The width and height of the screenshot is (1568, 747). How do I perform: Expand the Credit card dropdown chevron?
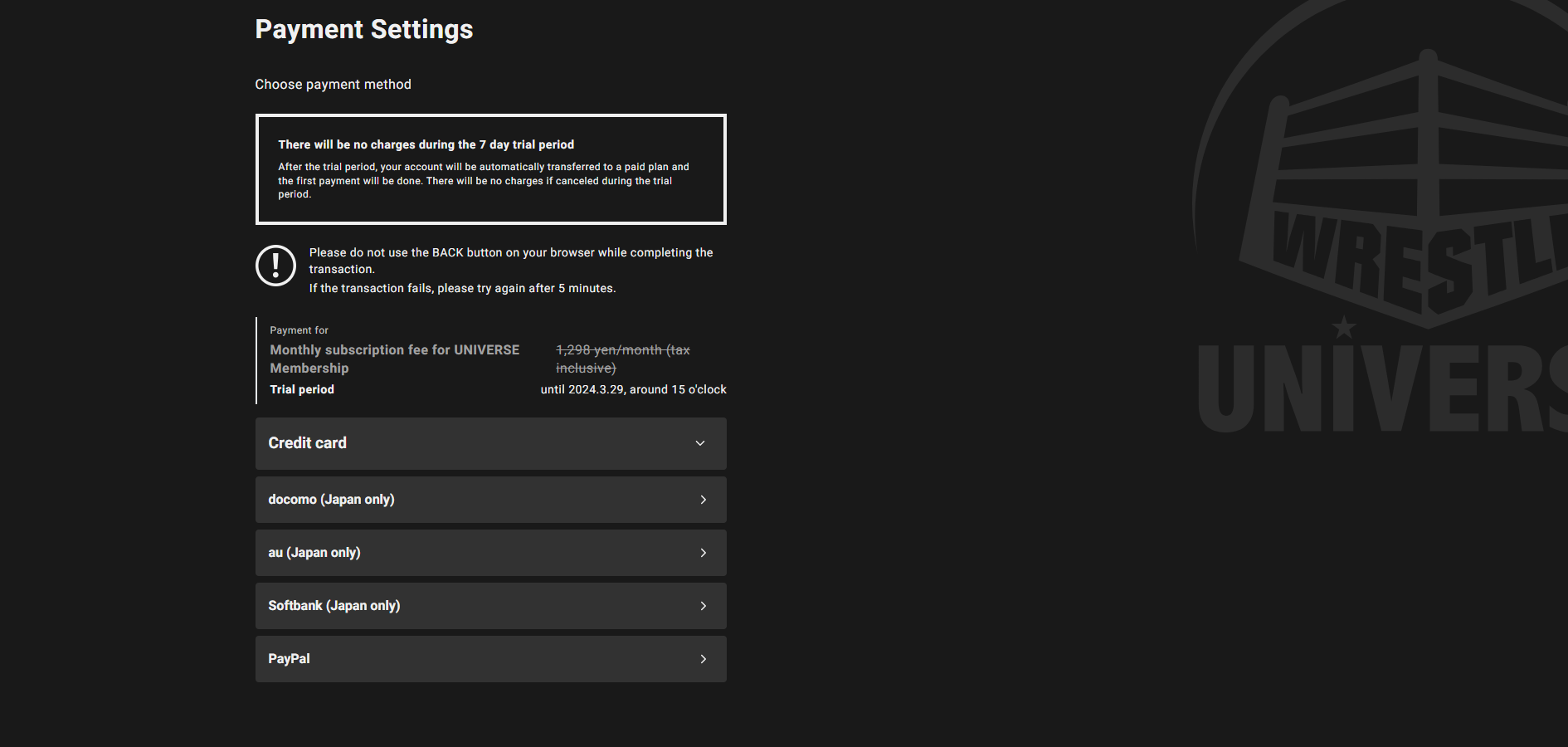point(700,443)
